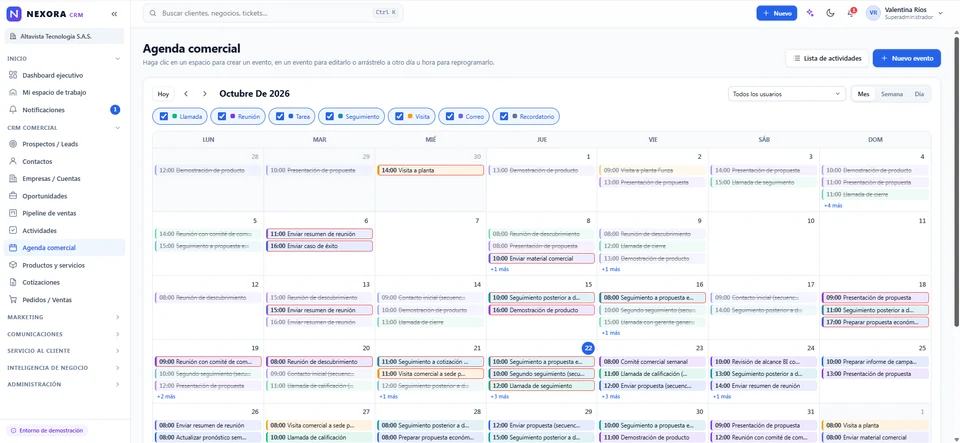Click the Nexora CRM logo icon

point(13,13)
